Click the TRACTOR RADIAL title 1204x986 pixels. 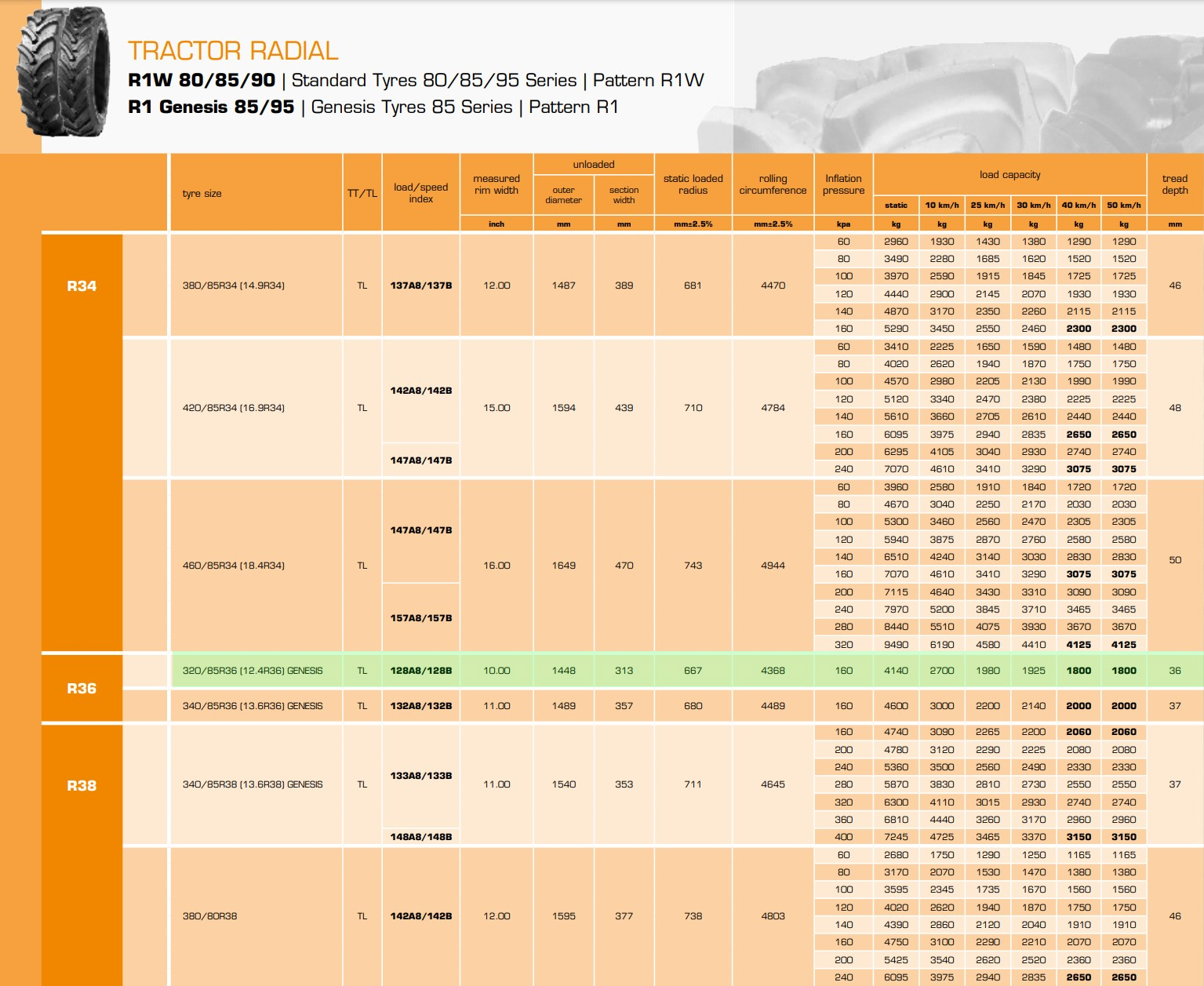pyautogui.click(x=233, y=51)
